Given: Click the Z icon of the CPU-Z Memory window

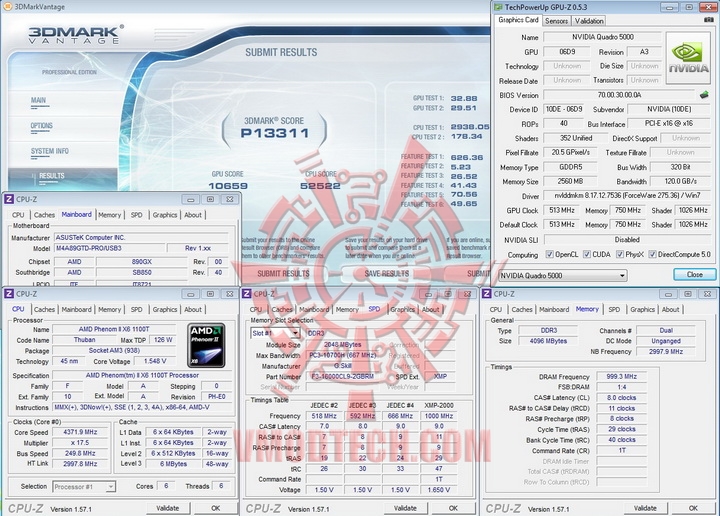Looking at the screenshot, I should tap(487, 294).
